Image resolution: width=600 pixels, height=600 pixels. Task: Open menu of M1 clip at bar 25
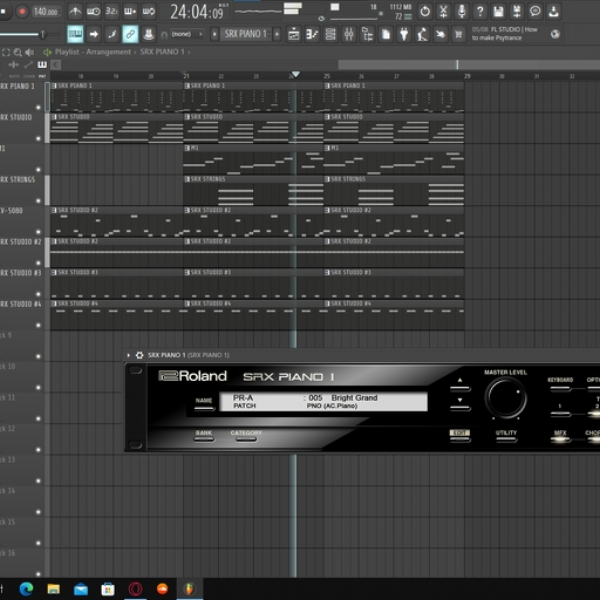point(327,148)
